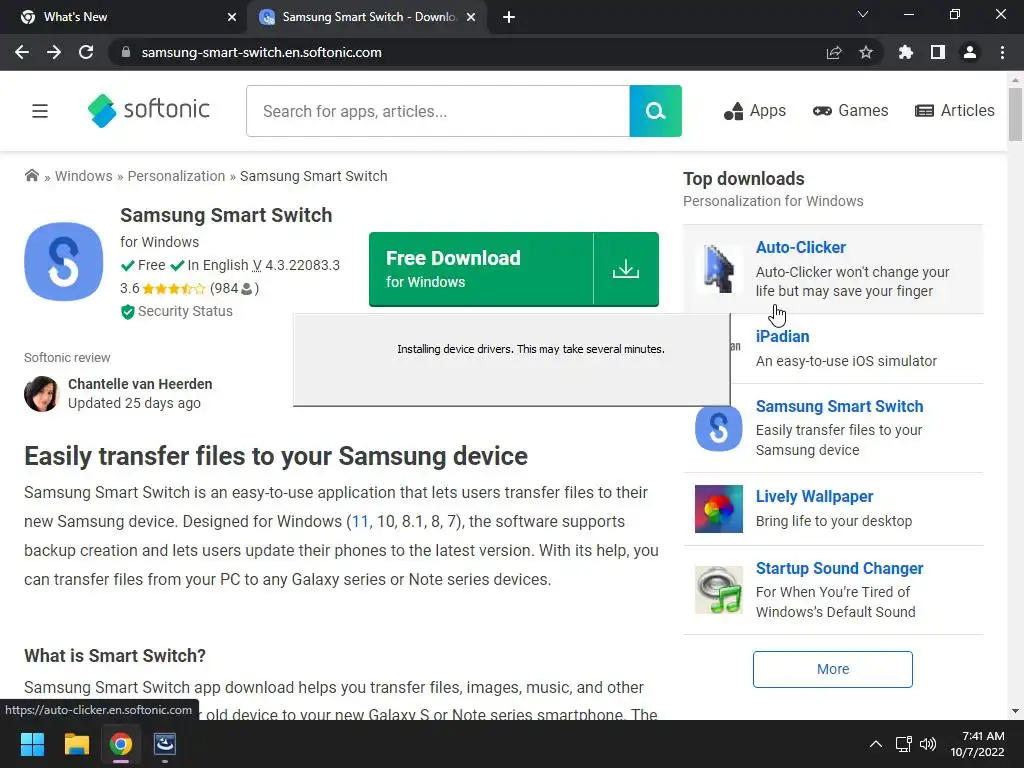Click the star rating
Screen dimensions: 1024x768
174,288
